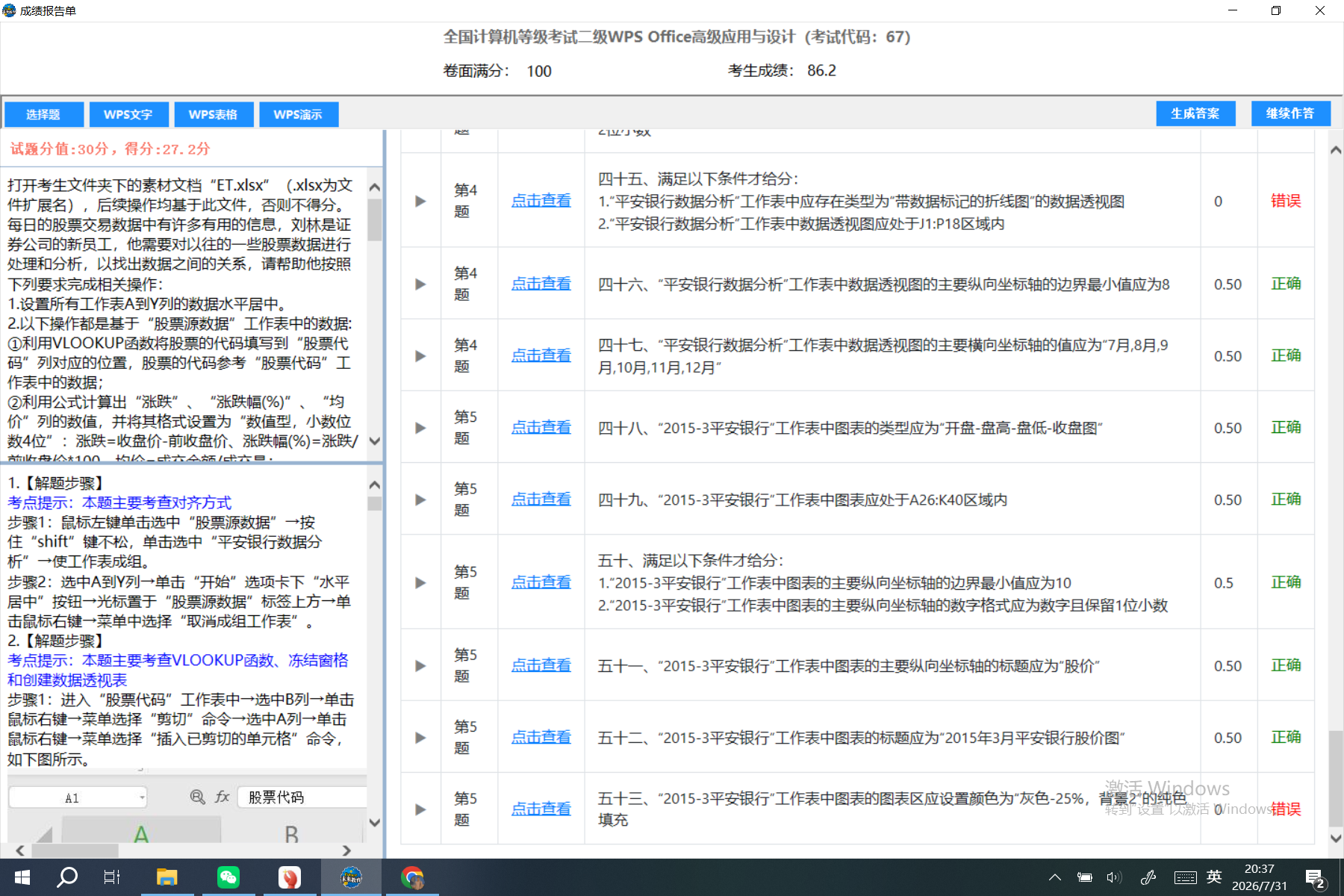The width and height of the screenshot is (1344, 896).
Task: Open the red bird app on taskbar
Action: (290, 877)
